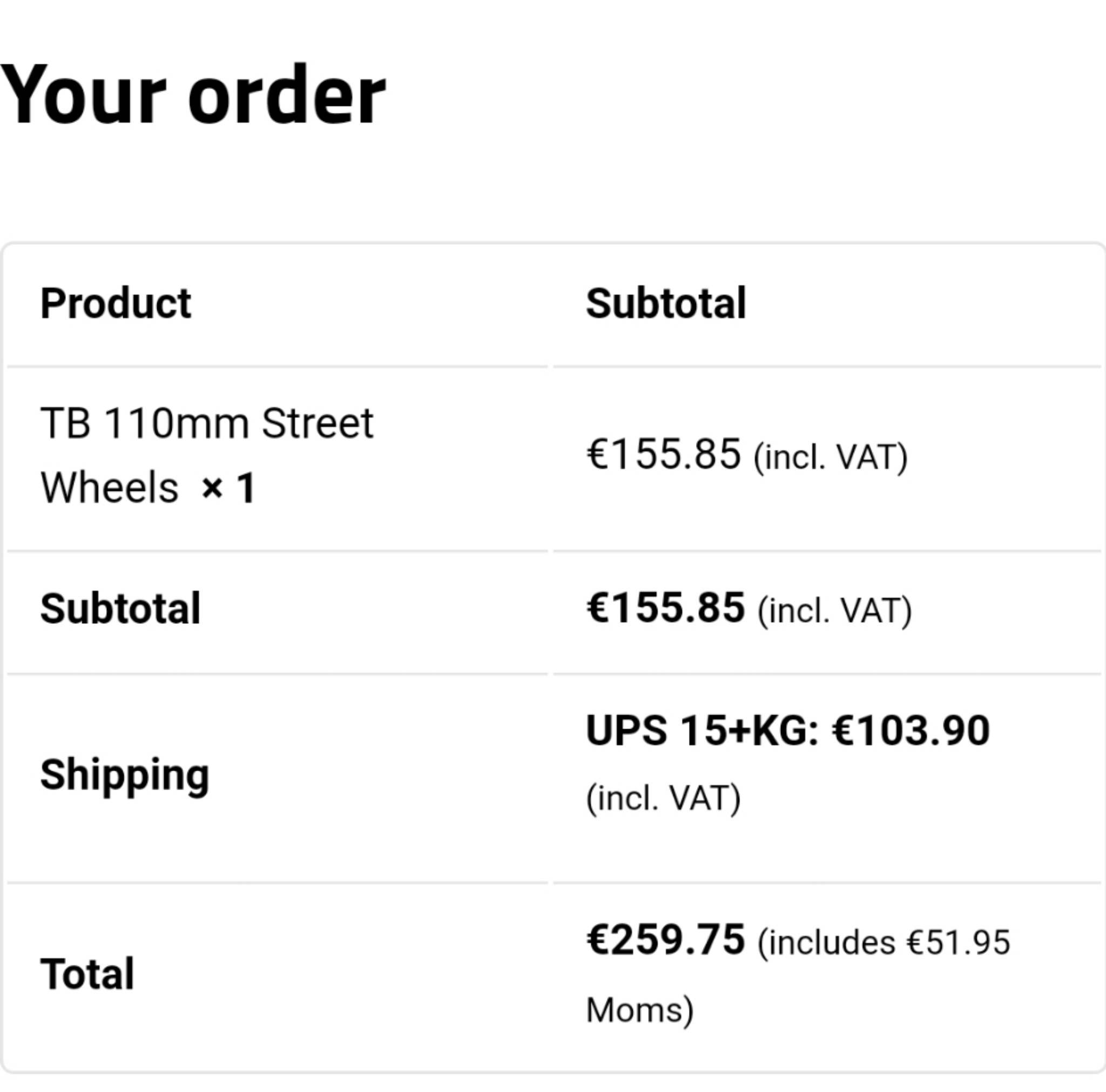This screenshot has width=1106, height=1092.
Task: Click the (incl. VAT) note beside product price
Action: pos(831,457)
